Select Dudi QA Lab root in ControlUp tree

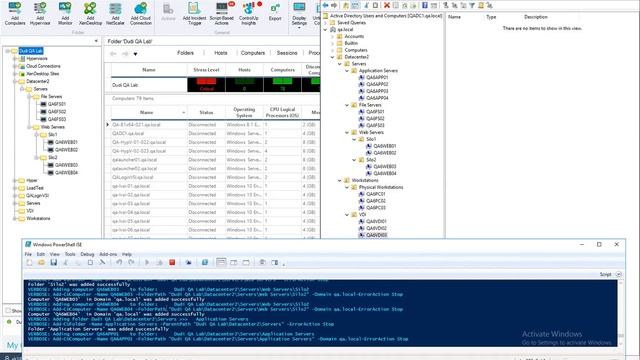point(31,51)
